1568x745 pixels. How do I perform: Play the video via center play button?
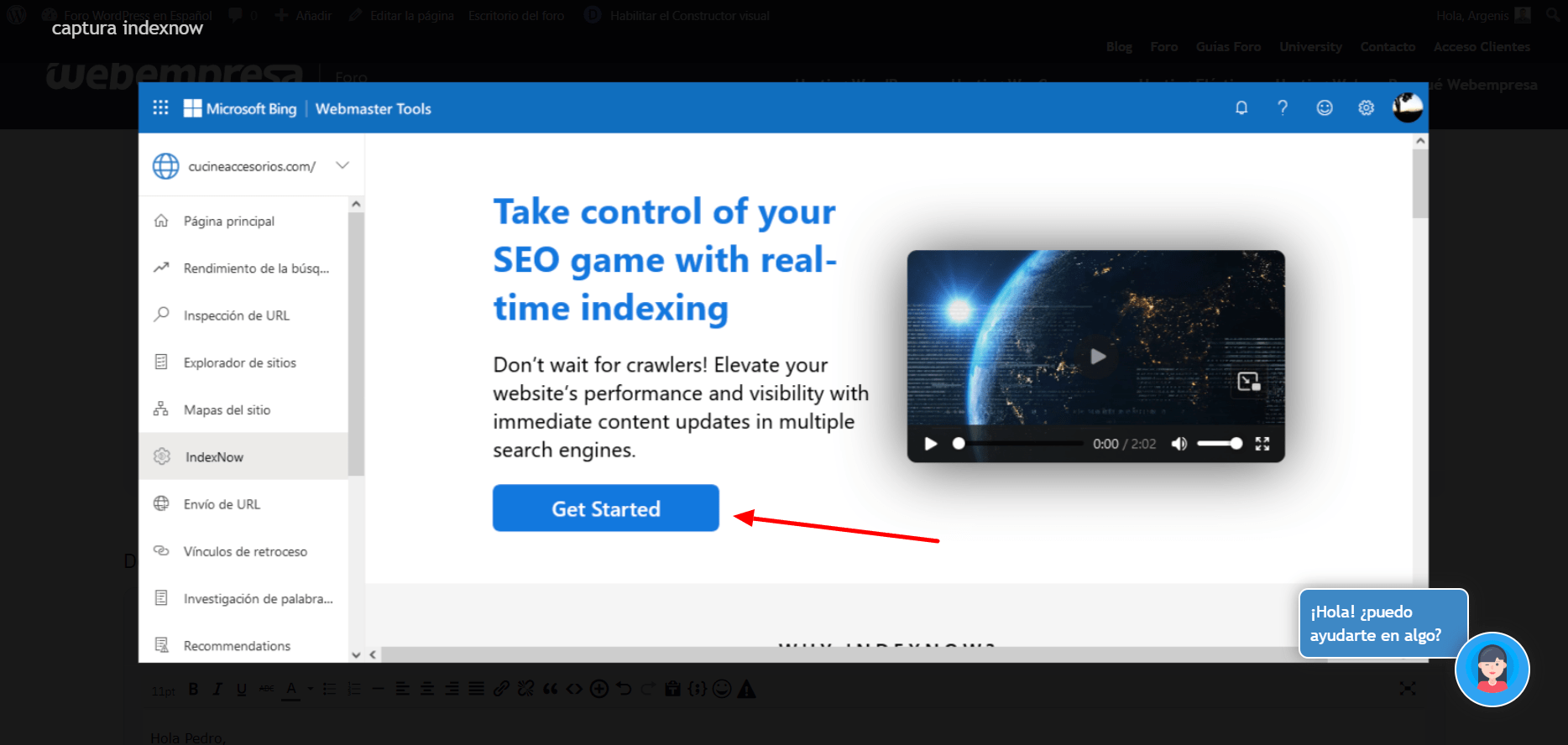pyautogui.click(x=1097, y=357)
